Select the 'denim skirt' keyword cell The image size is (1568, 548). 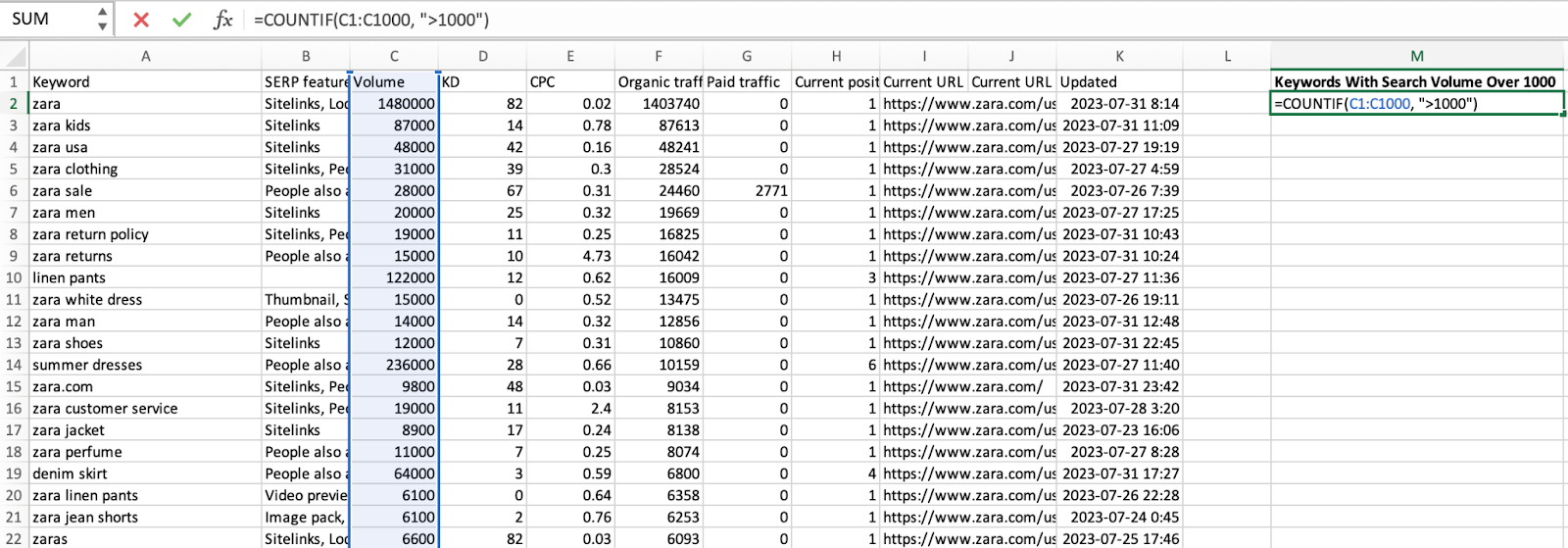(145, 473)
